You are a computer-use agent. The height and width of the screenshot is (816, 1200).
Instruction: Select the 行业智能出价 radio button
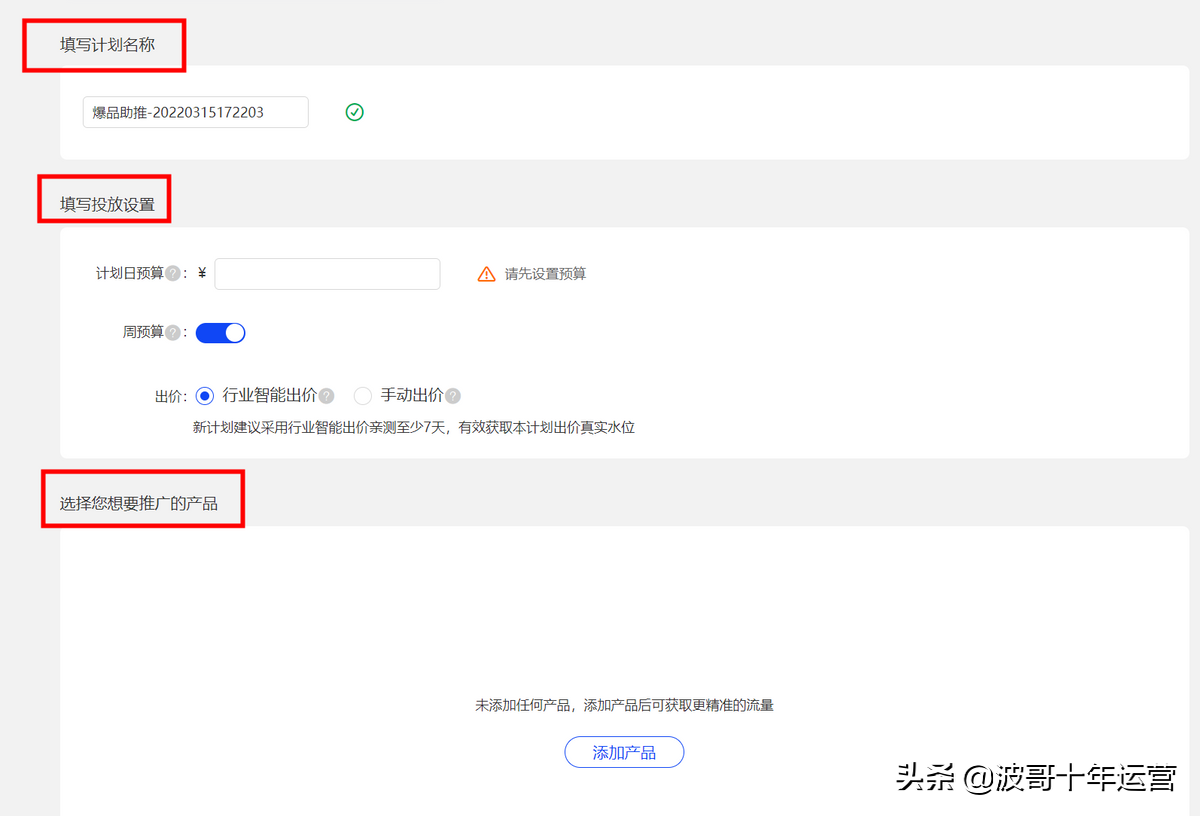pos(205,396)
